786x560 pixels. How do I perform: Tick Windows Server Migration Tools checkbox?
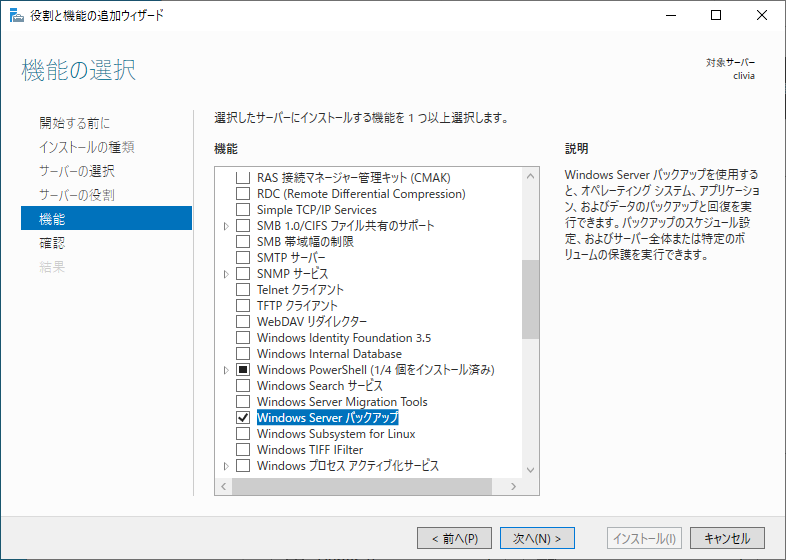pos(243,402)
